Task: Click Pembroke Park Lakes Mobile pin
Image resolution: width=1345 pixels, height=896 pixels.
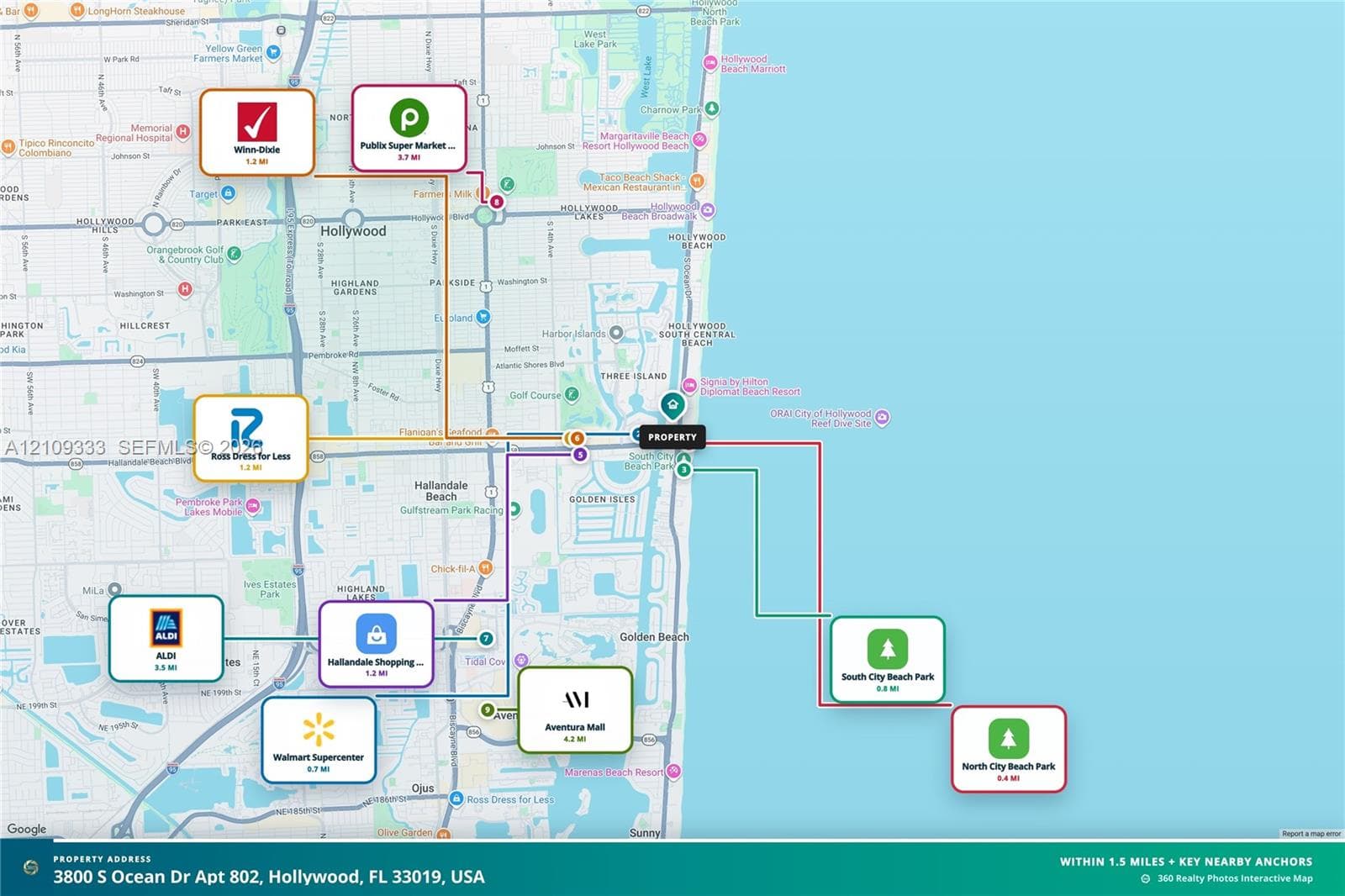Action: pyautogui.click(x=253, y=506)
